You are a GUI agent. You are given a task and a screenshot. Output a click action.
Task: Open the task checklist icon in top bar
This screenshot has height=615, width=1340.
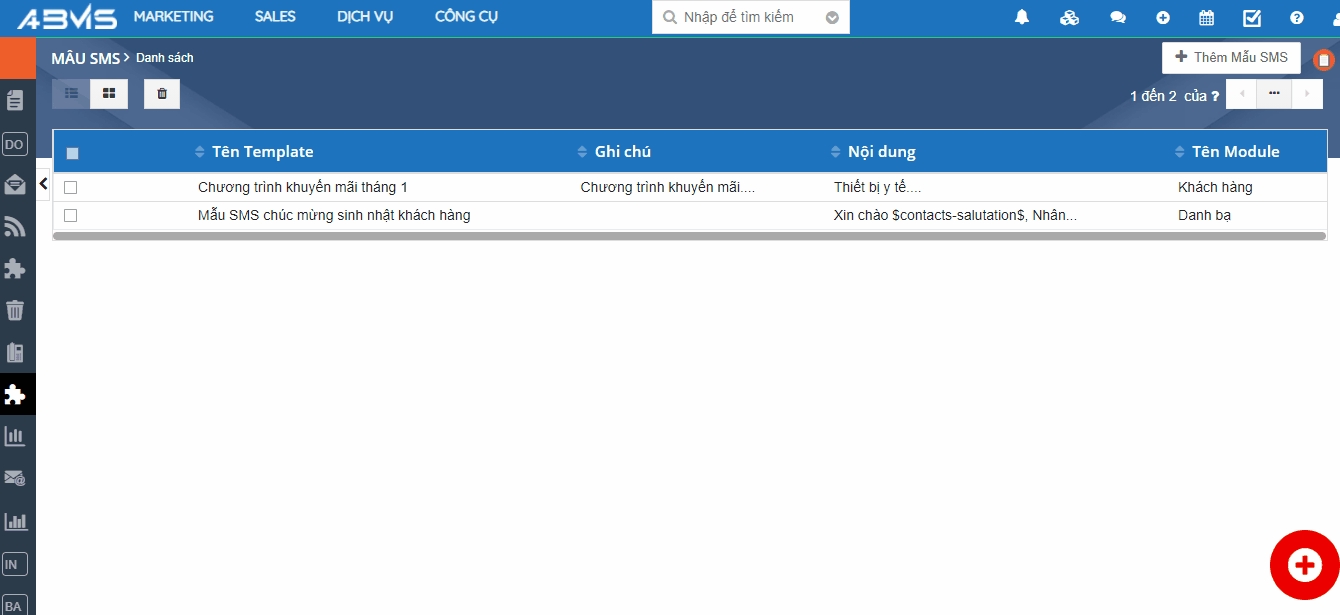click(x=1251, y=17)
